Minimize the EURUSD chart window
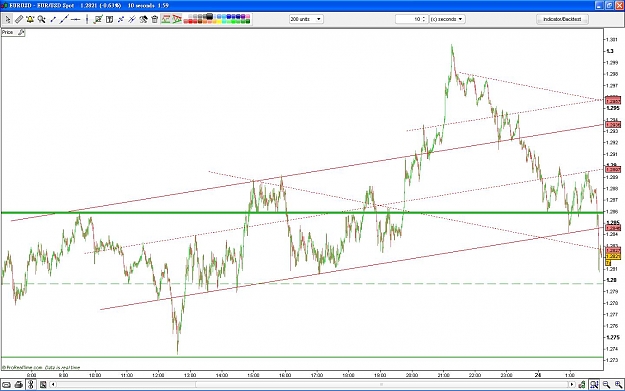The width and height of the screenshot is (625, 391). 600,5
